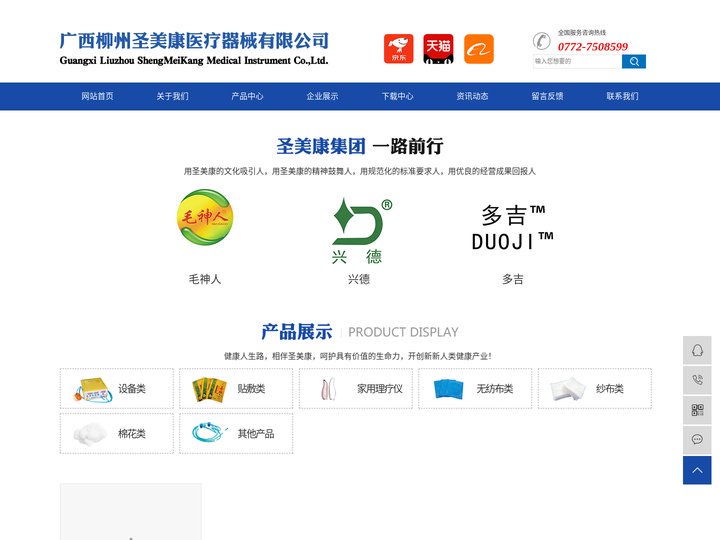Click the 毛神人 round brand logo
720x540 pixels.
tap(205, 217)
